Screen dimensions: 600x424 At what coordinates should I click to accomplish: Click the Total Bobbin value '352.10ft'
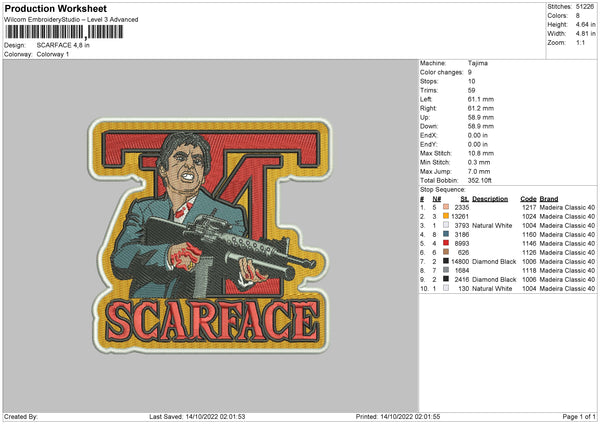pos(479,180)
